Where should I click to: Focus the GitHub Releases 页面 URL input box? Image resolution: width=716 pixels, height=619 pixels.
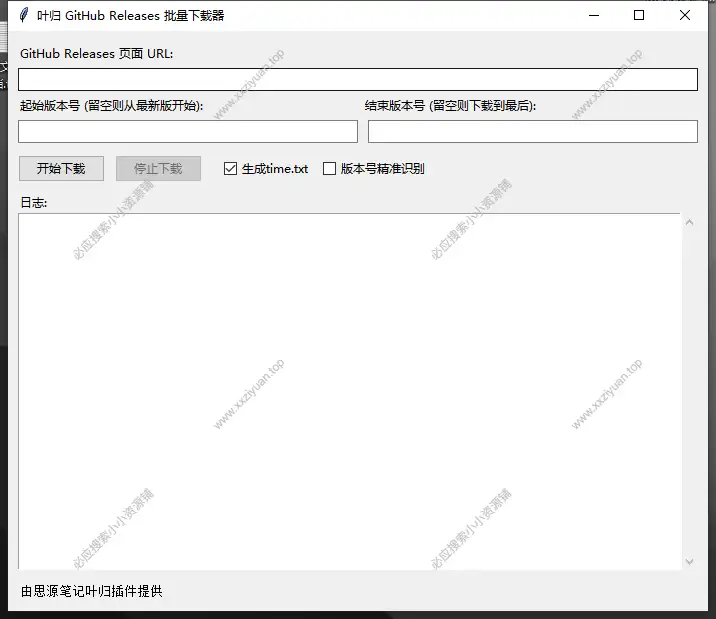tap(357, 80)
